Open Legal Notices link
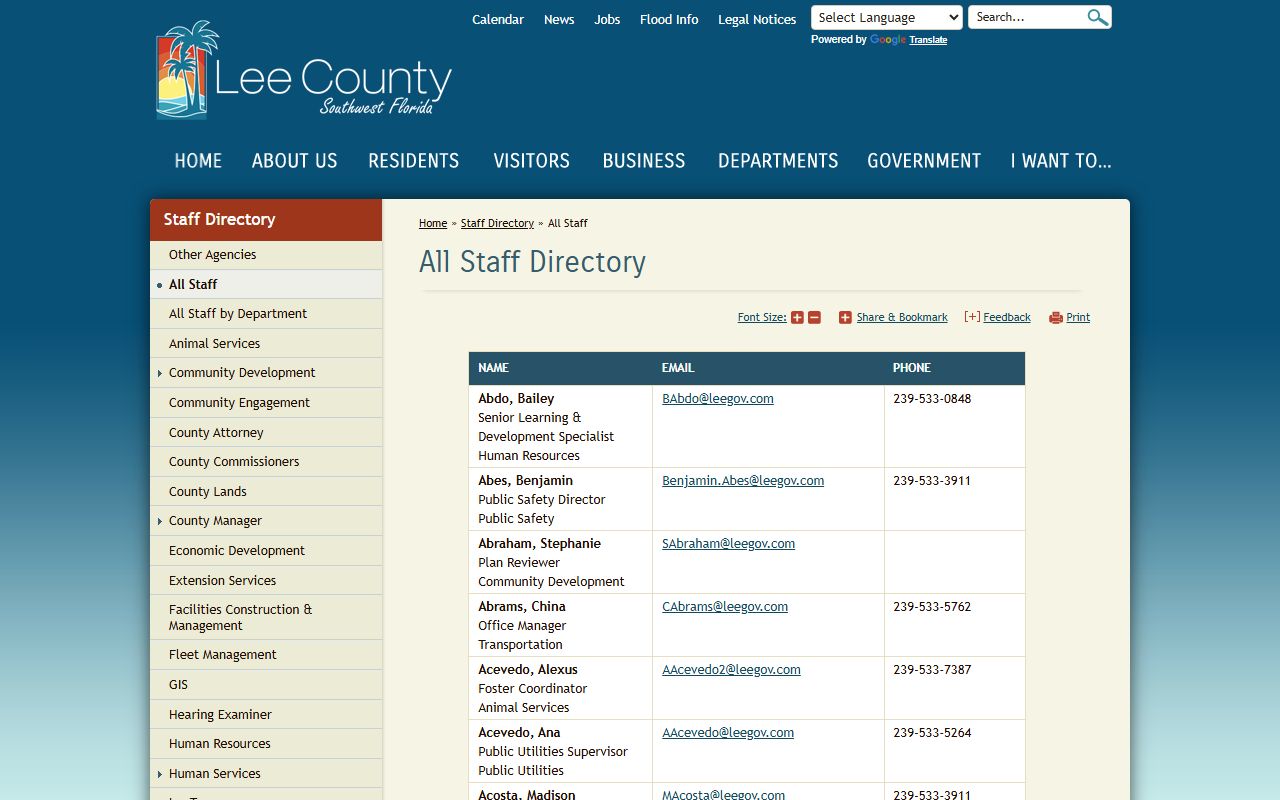The height and width of the screenshot is (800, 1280). coord(757,19)
